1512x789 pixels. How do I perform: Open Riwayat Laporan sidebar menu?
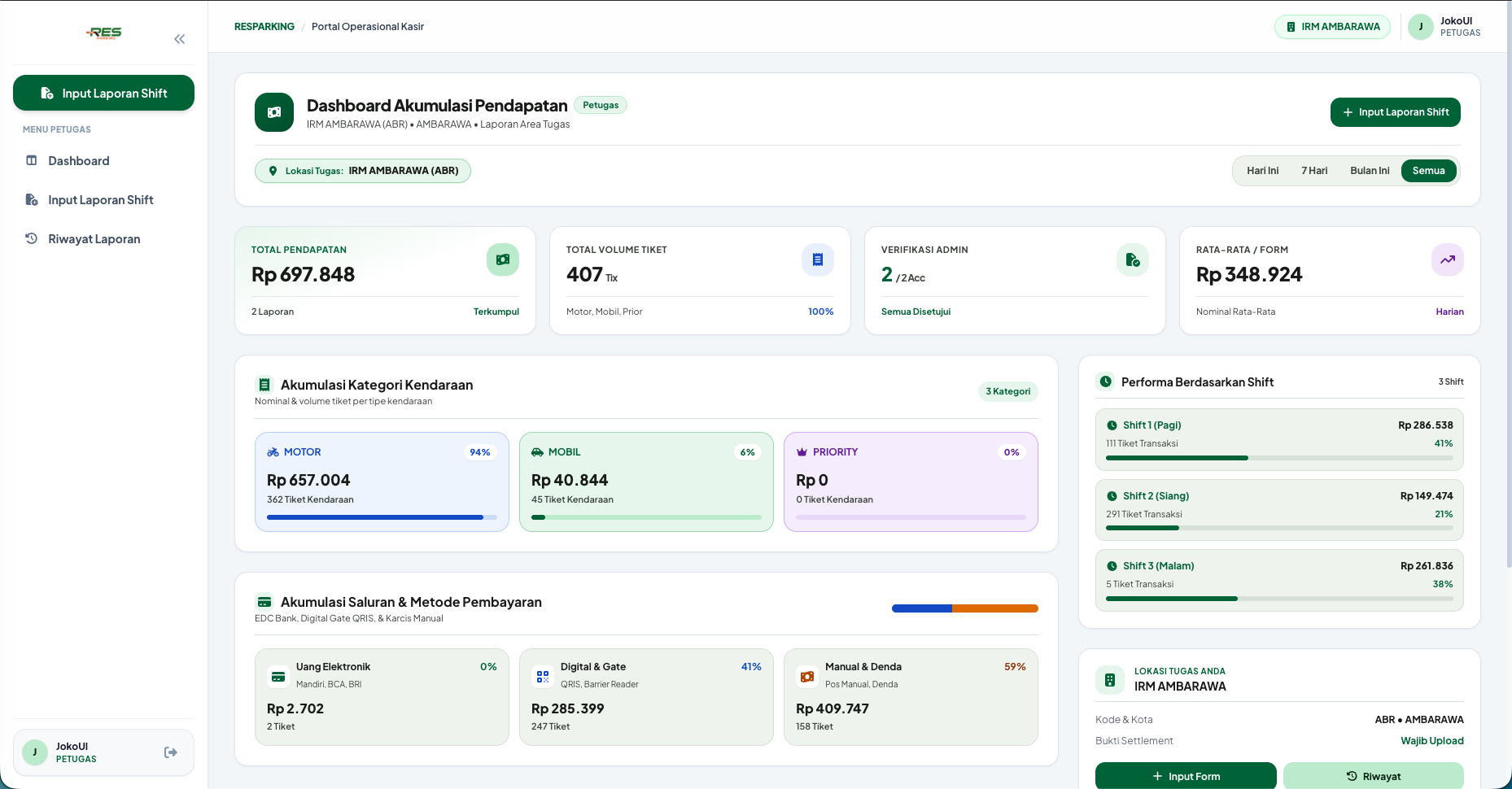point(103,239)
